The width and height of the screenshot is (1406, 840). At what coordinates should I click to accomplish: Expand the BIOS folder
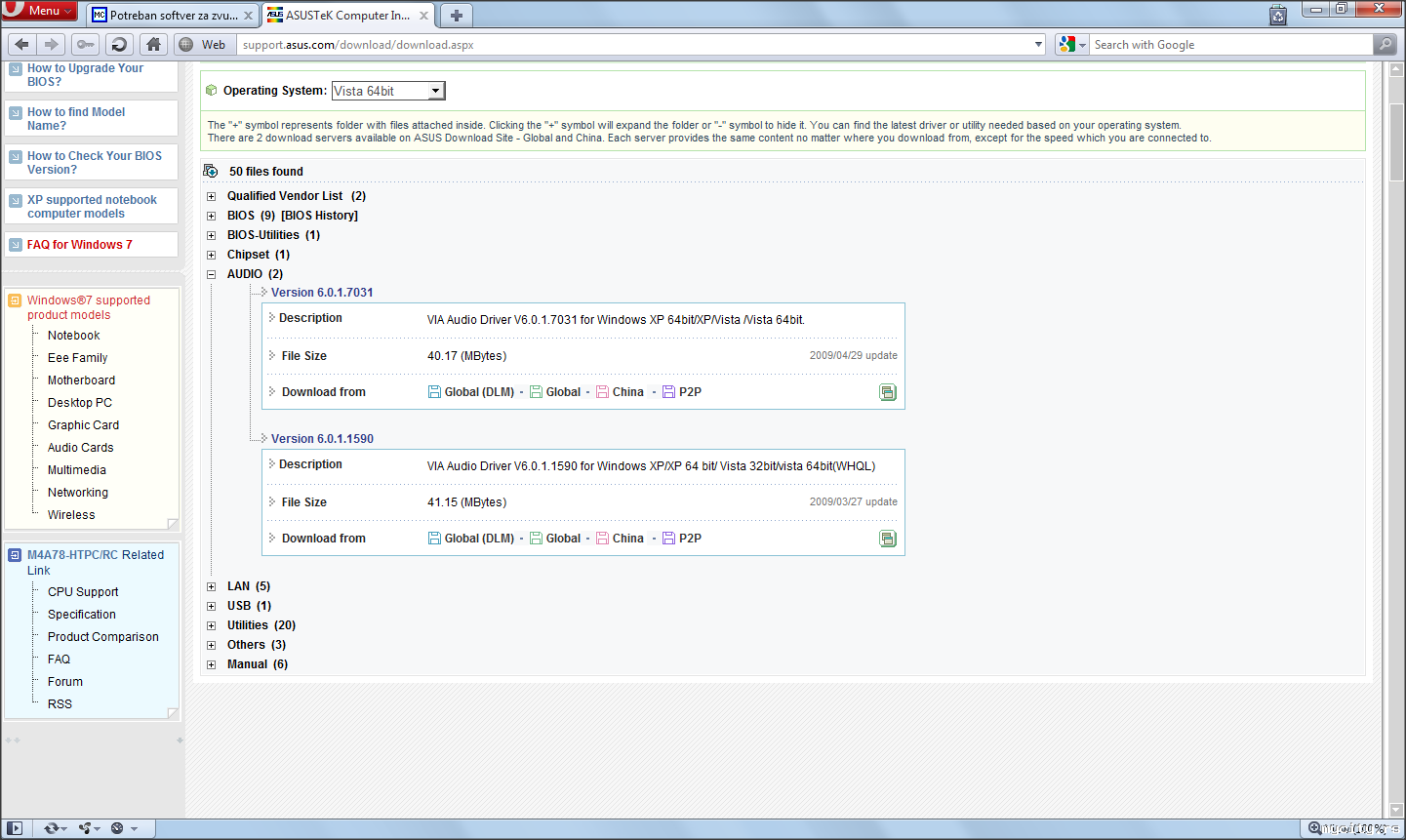(x=211, y=216)
